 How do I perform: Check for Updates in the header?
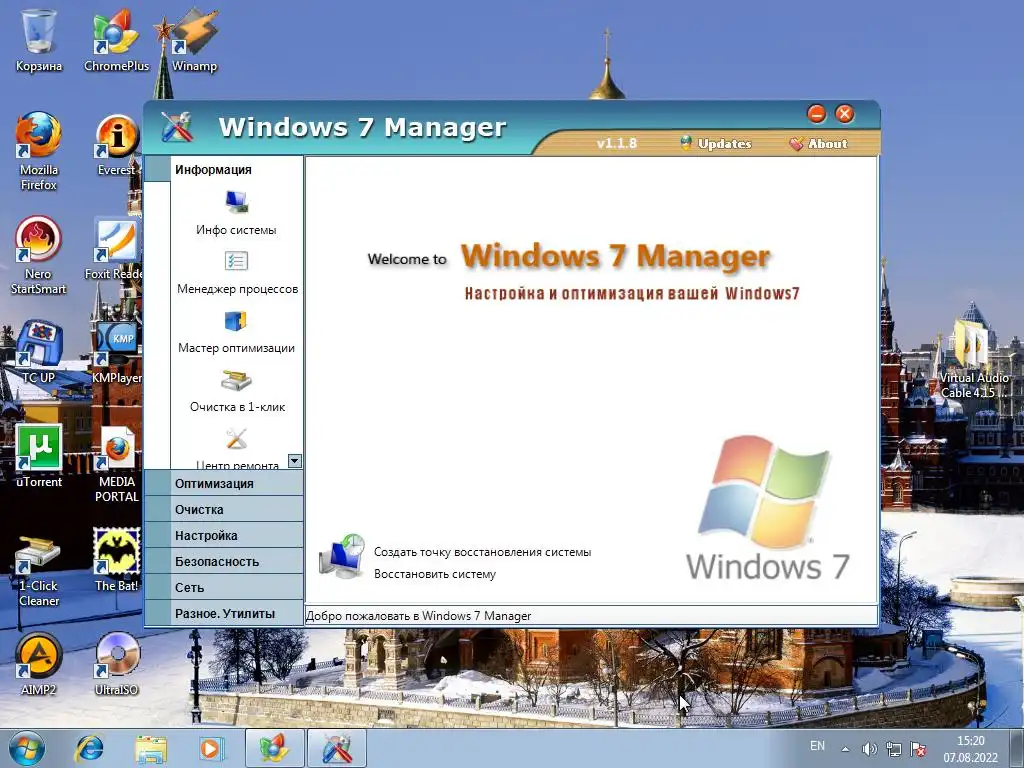click(x=716, y=144)
